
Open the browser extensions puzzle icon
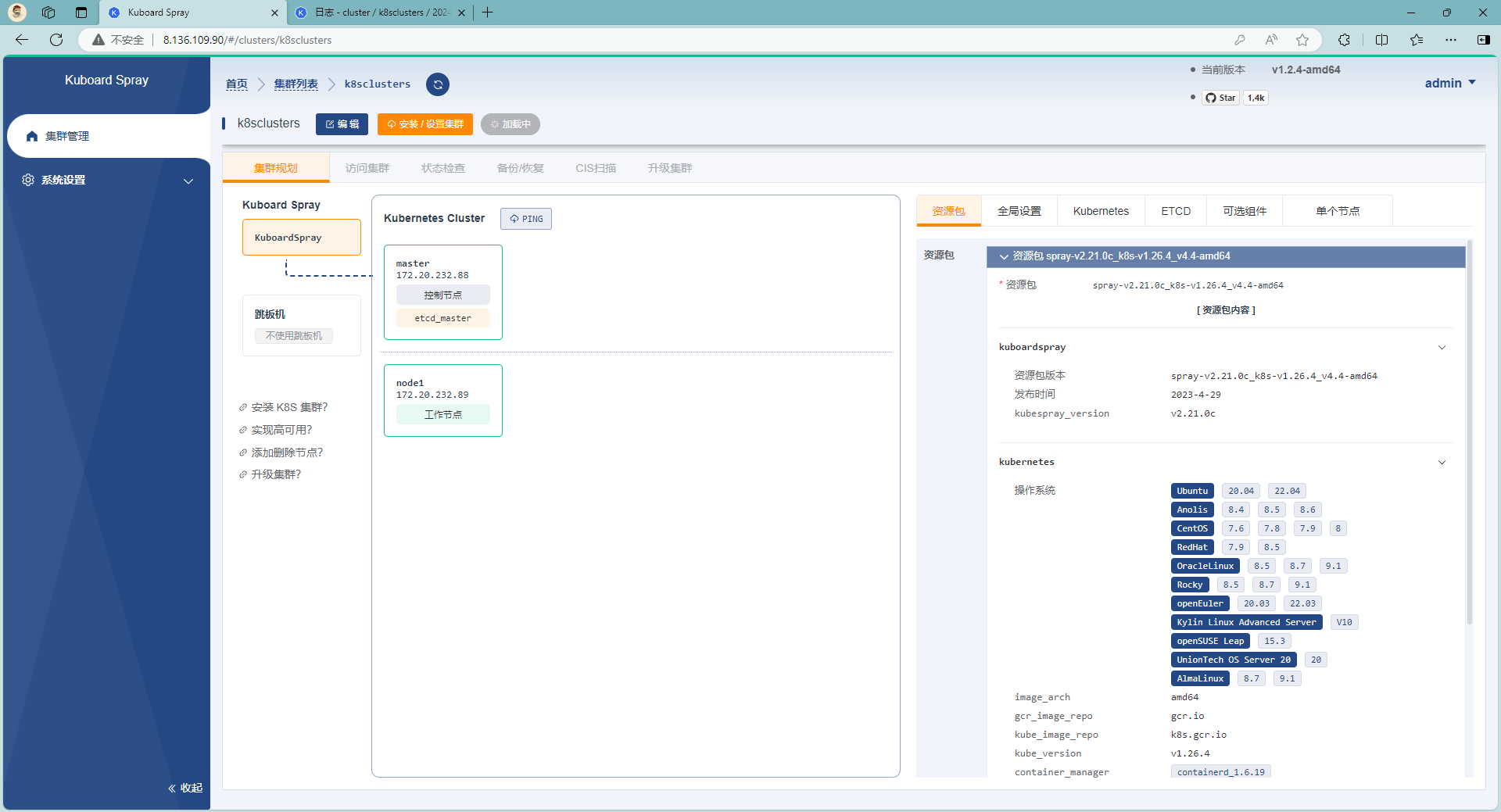click(x=1344, y=40)
